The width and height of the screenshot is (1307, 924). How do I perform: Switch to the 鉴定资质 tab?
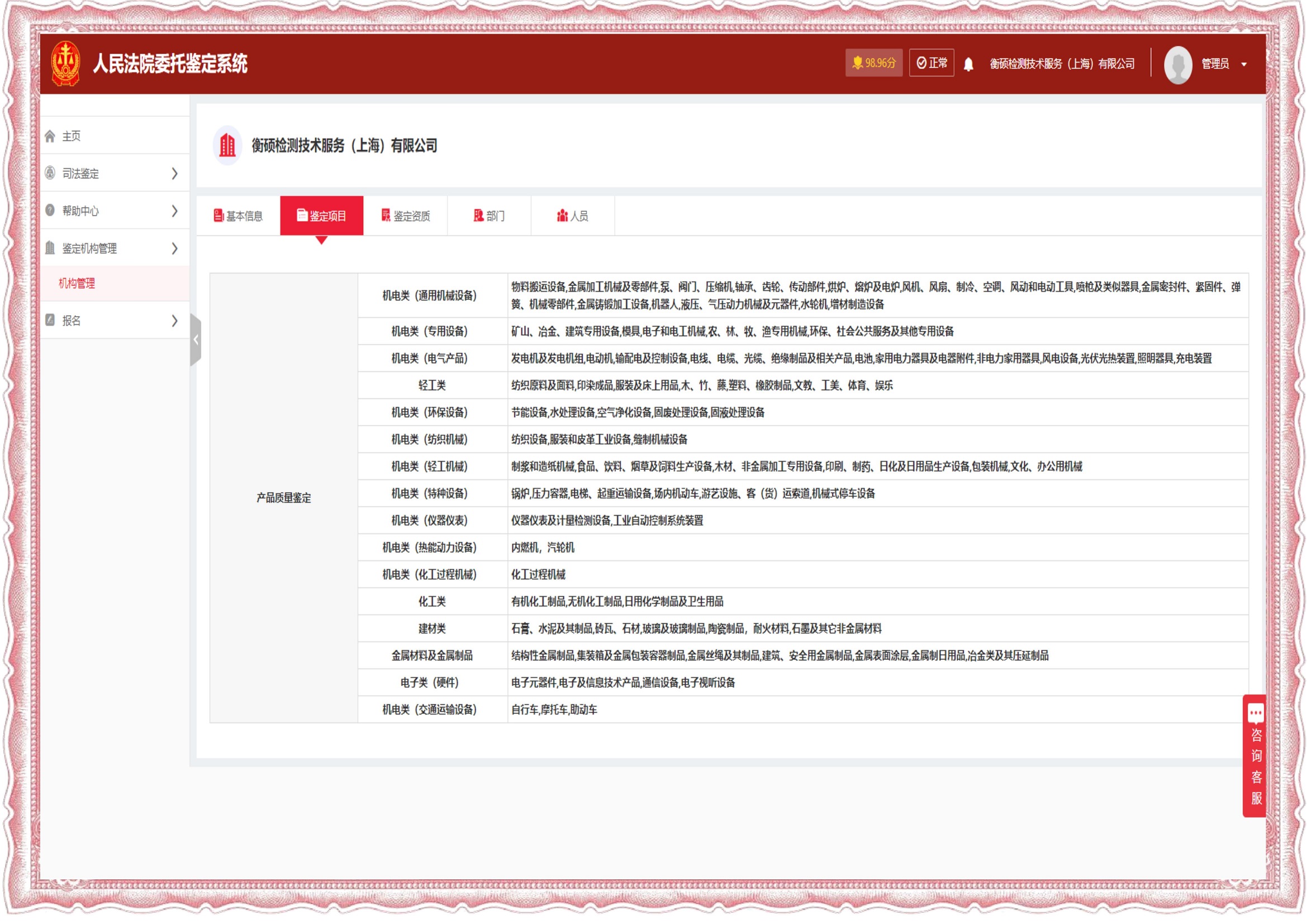click(x=405, y=216)
